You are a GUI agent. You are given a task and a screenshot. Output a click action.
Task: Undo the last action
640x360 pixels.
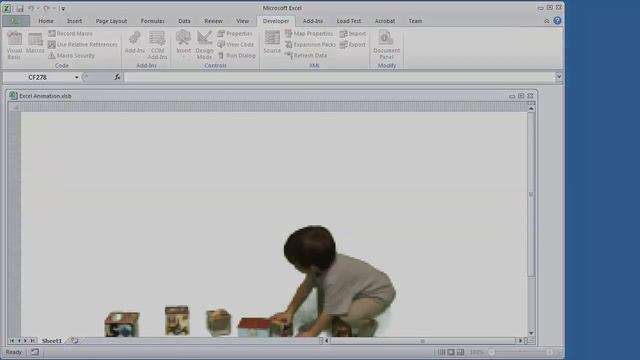(31, 8)
